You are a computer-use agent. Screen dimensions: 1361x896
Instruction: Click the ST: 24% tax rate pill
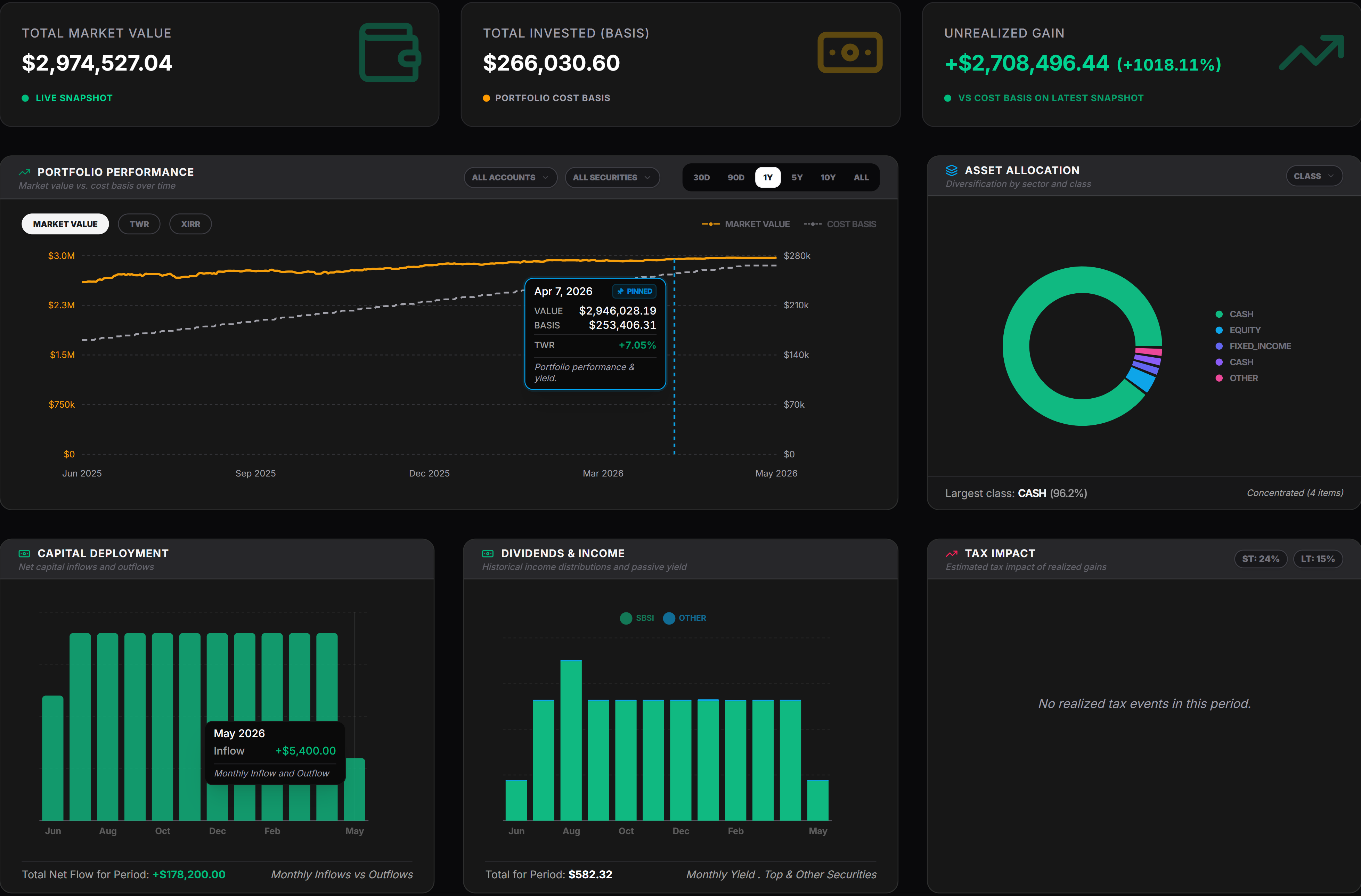[1260, 559]
